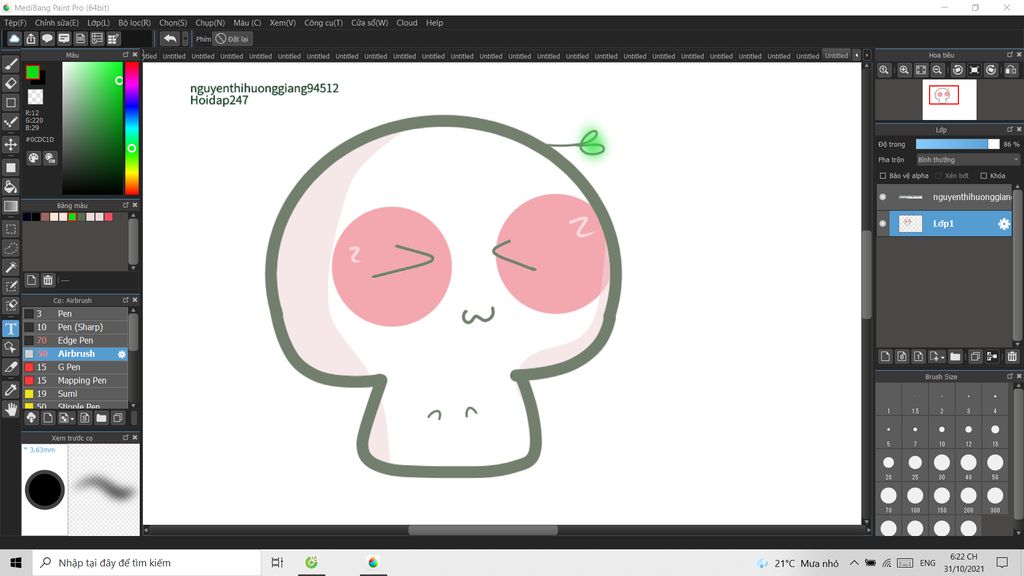
Task: Select the Select Eraser tool
Action: point(10,305)
